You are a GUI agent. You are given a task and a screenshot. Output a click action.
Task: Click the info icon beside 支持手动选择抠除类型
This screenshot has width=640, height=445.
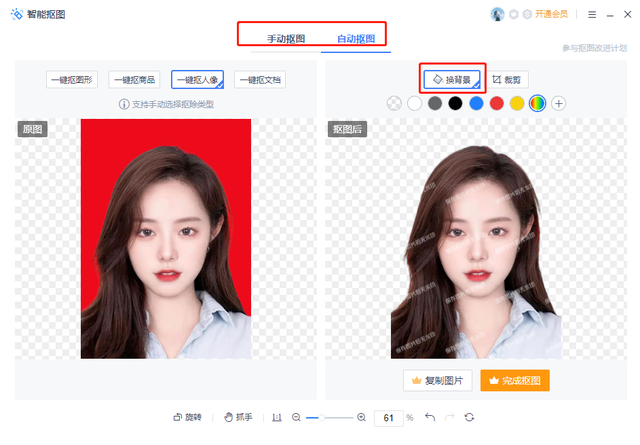[124, 105]
